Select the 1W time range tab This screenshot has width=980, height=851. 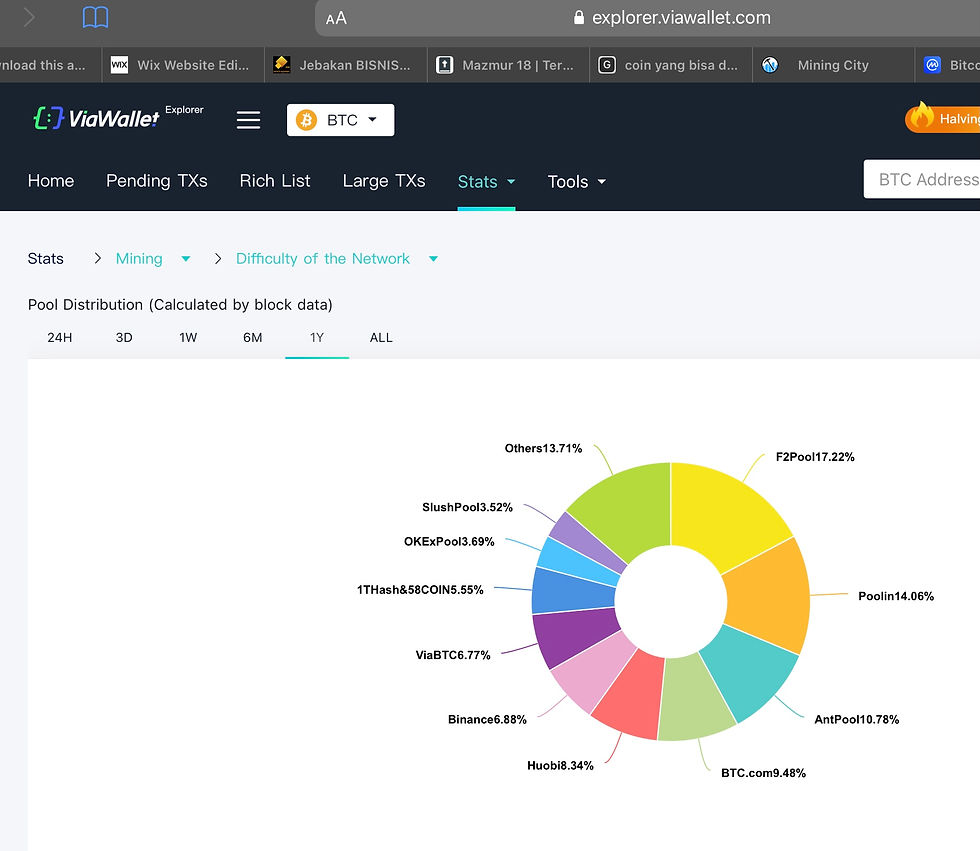point(188,338)
